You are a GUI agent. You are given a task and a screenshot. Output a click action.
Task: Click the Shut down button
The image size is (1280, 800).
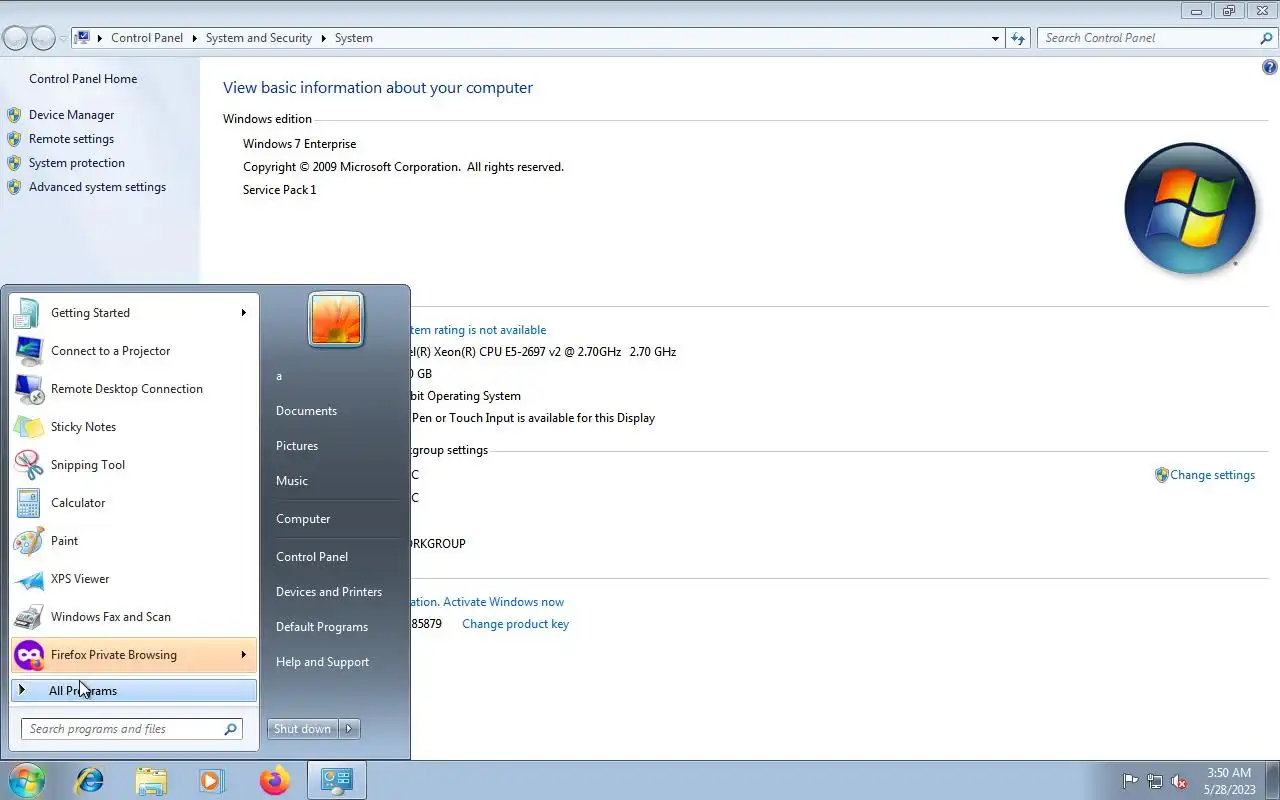[x=303, y=729]
